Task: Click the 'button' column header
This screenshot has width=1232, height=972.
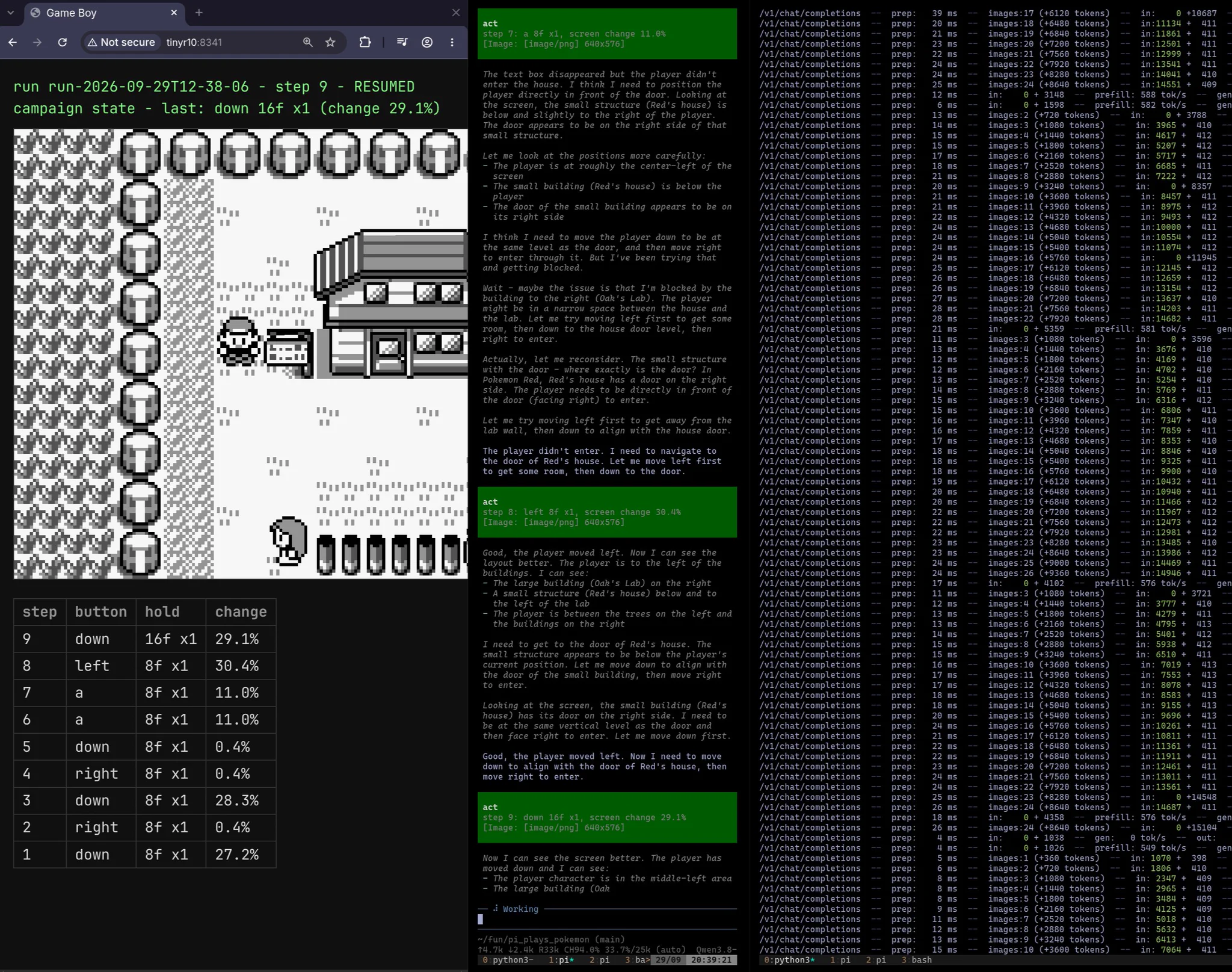Action: pos(101,612)
